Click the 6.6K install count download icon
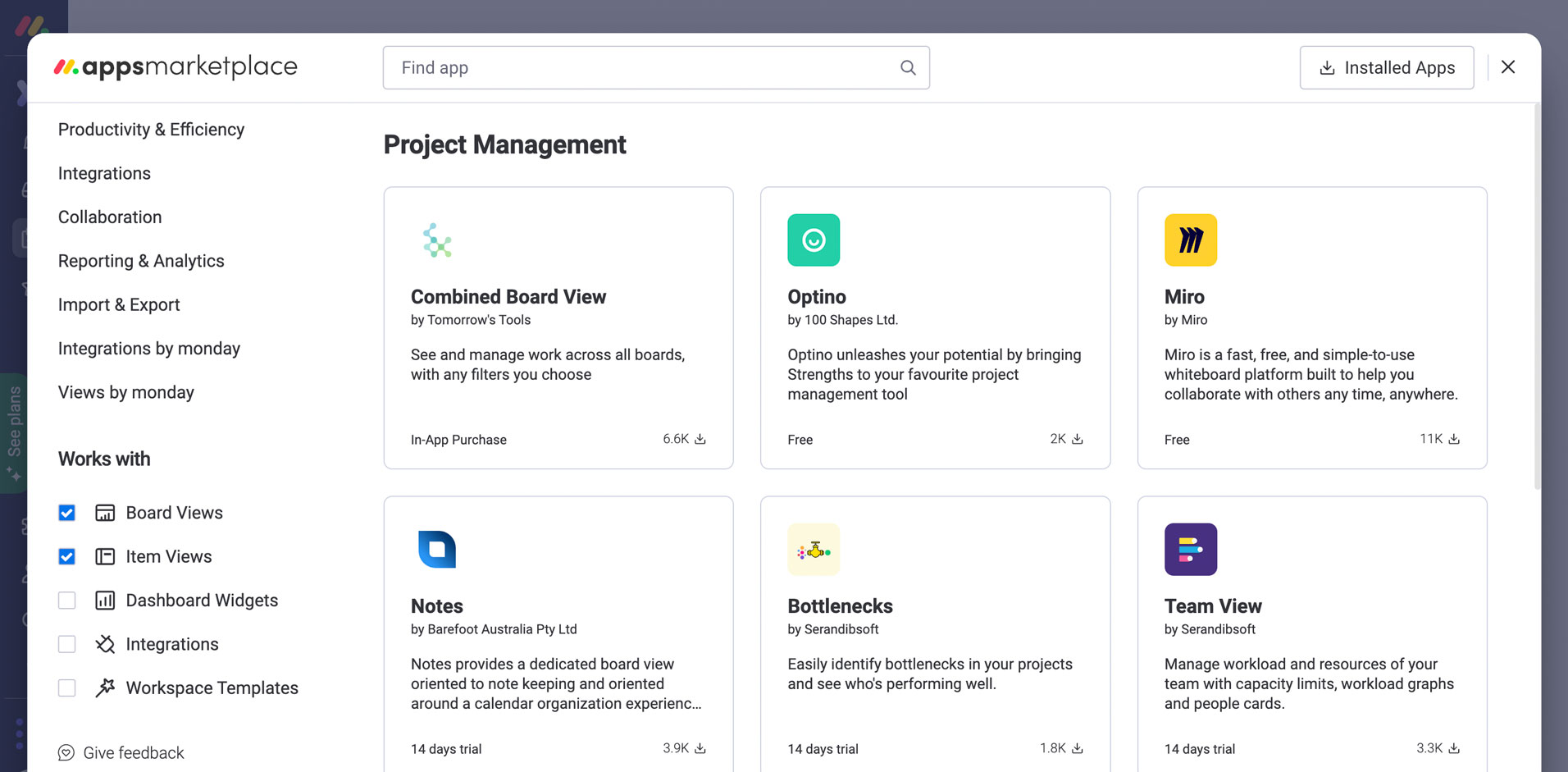 (700, 439)
